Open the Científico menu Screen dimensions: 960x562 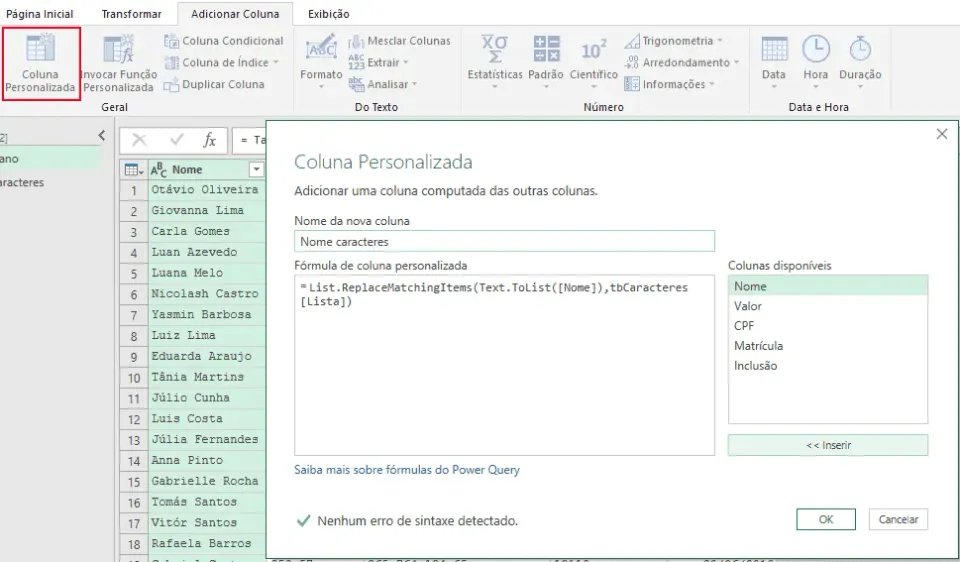593,62
